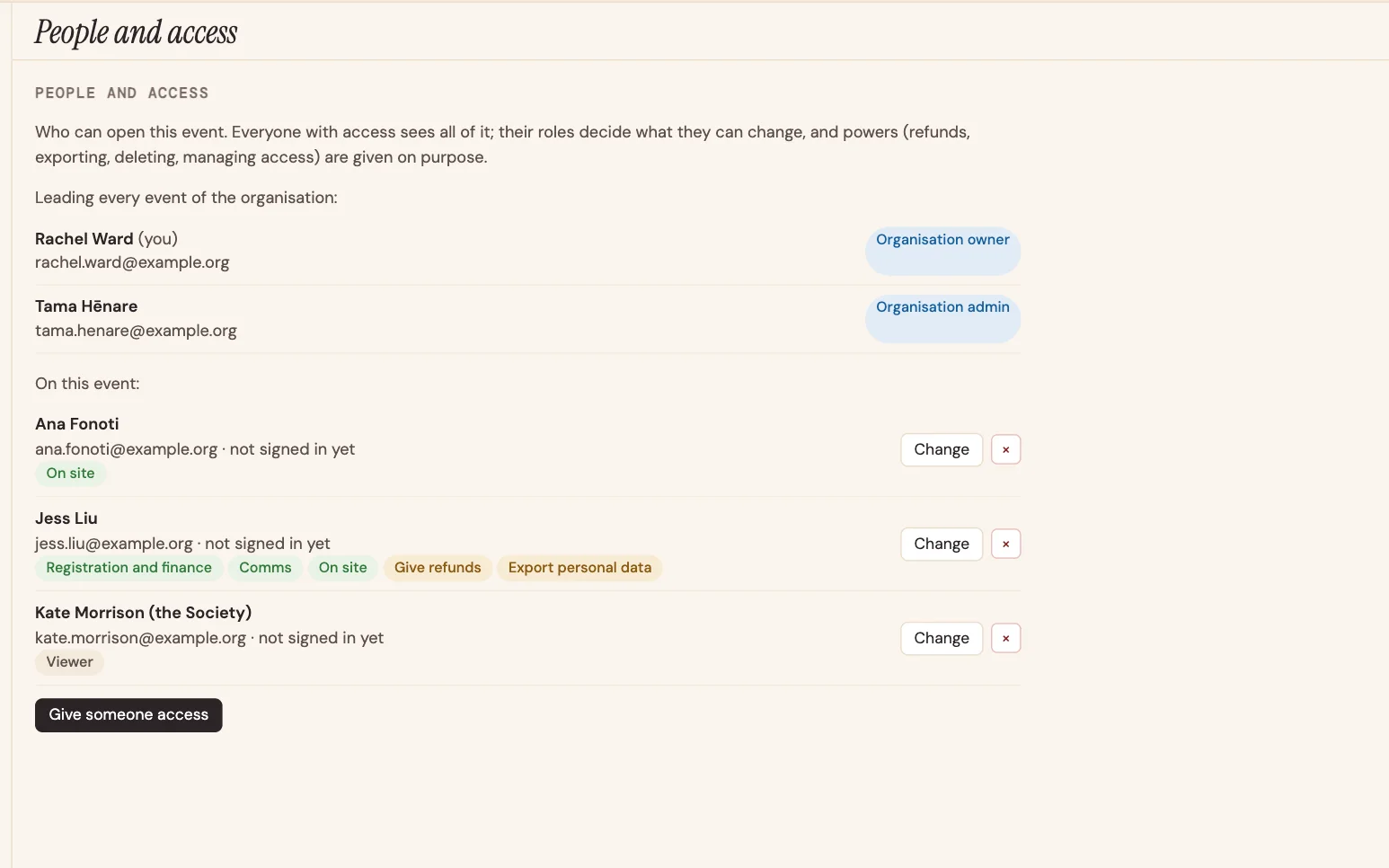The image size is (1389, 868).
Task: Click the email rachel.ward@example.org
Action: (x=132, y=262)
